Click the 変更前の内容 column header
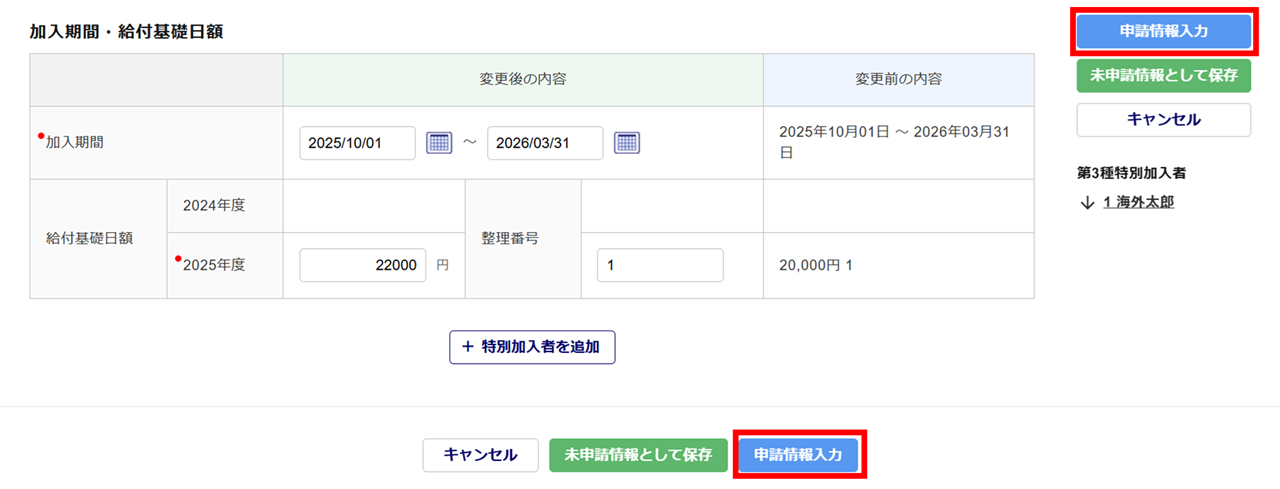Screen dimensions: 1280x489 tap(898, 79)
